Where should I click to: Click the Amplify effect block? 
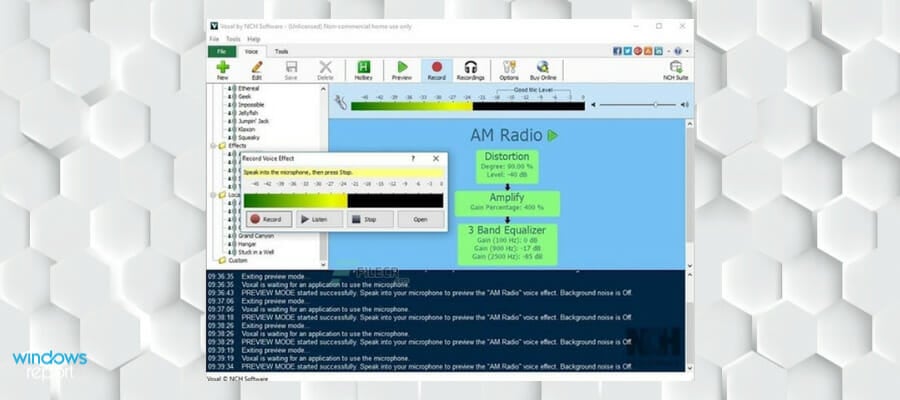point(507,203)
